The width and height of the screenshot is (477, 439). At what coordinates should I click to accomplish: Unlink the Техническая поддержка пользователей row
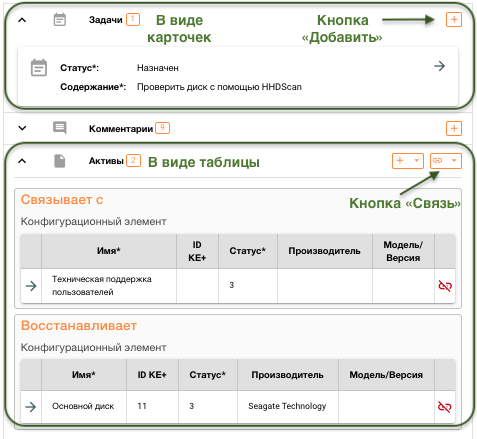445,286
